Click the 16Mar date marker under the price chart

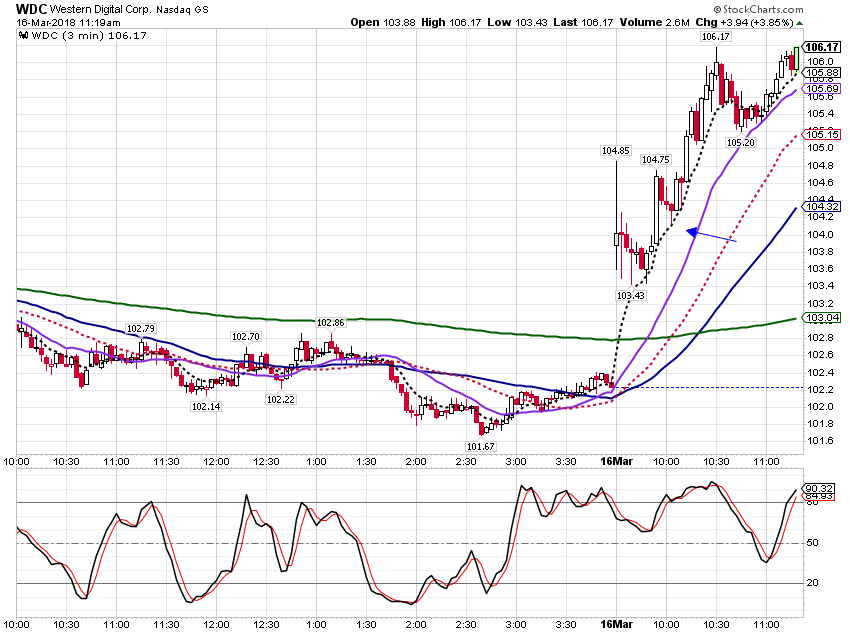(616, 461)
